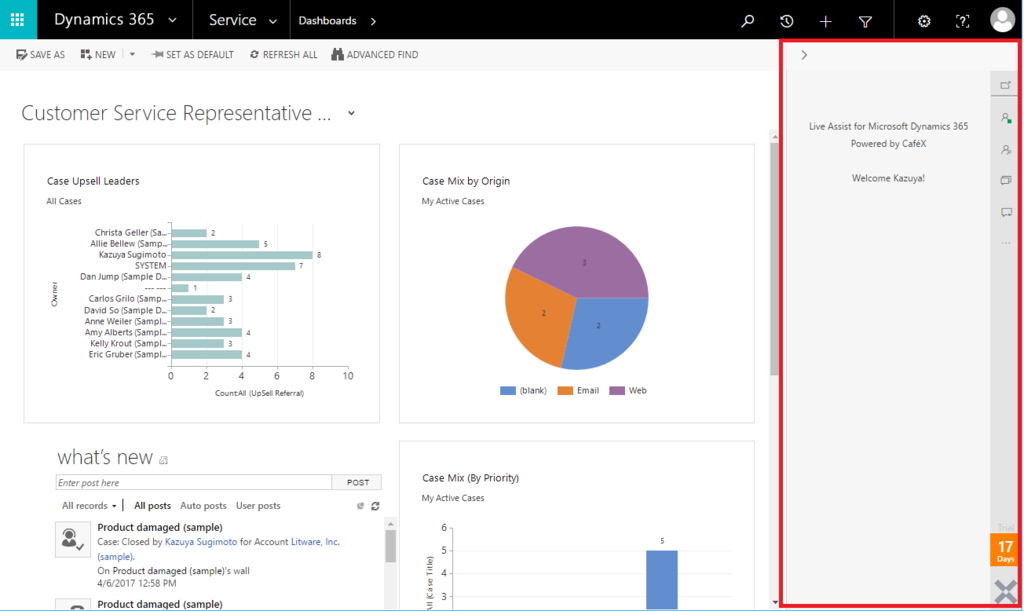Click the greyed icon beside posts refresh
This screenshot has height=611, width=1024.
(x=360, y=506)
